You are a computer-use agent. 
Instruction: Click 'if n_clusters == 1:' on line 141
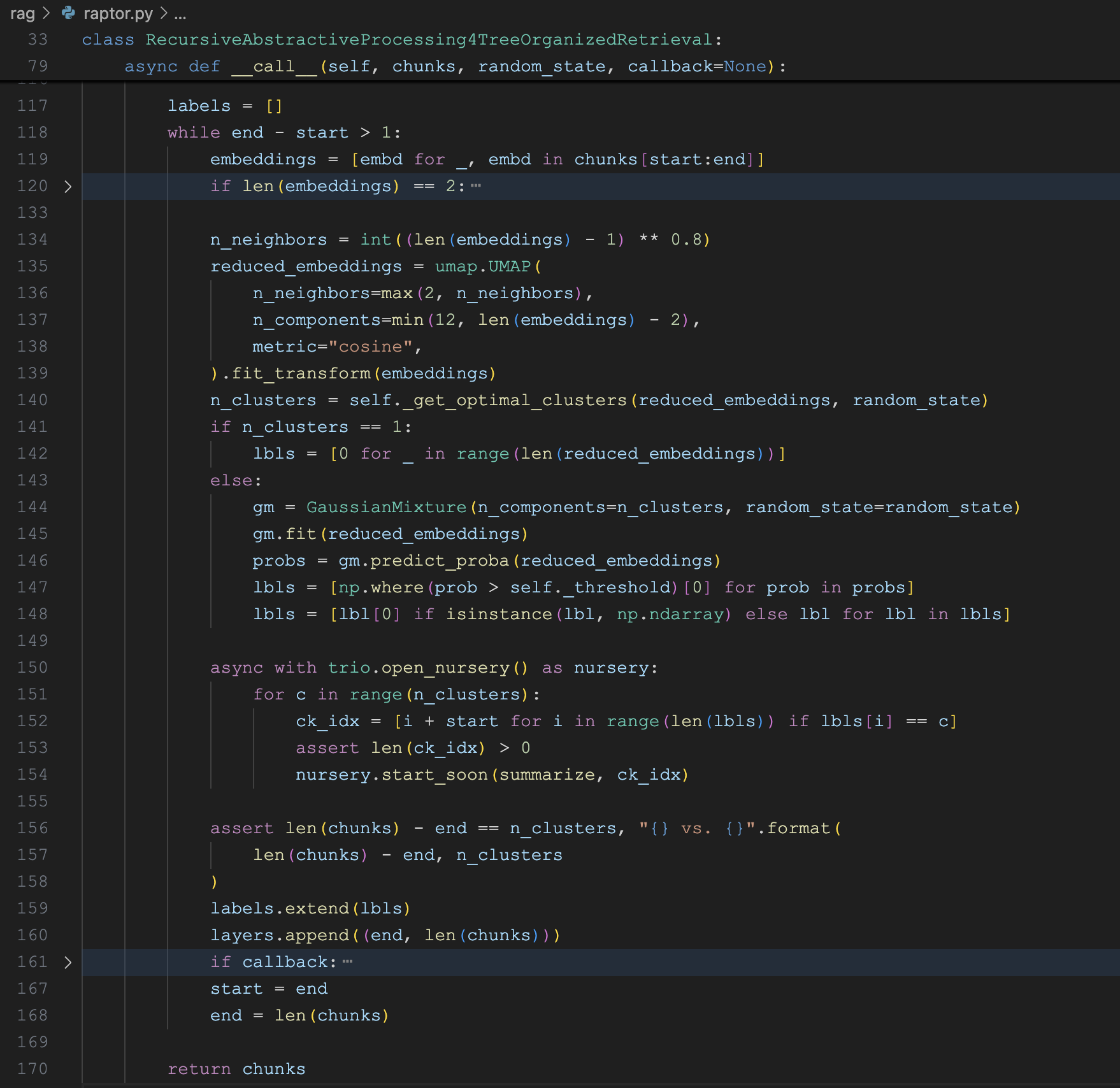(x=311, y=427)
